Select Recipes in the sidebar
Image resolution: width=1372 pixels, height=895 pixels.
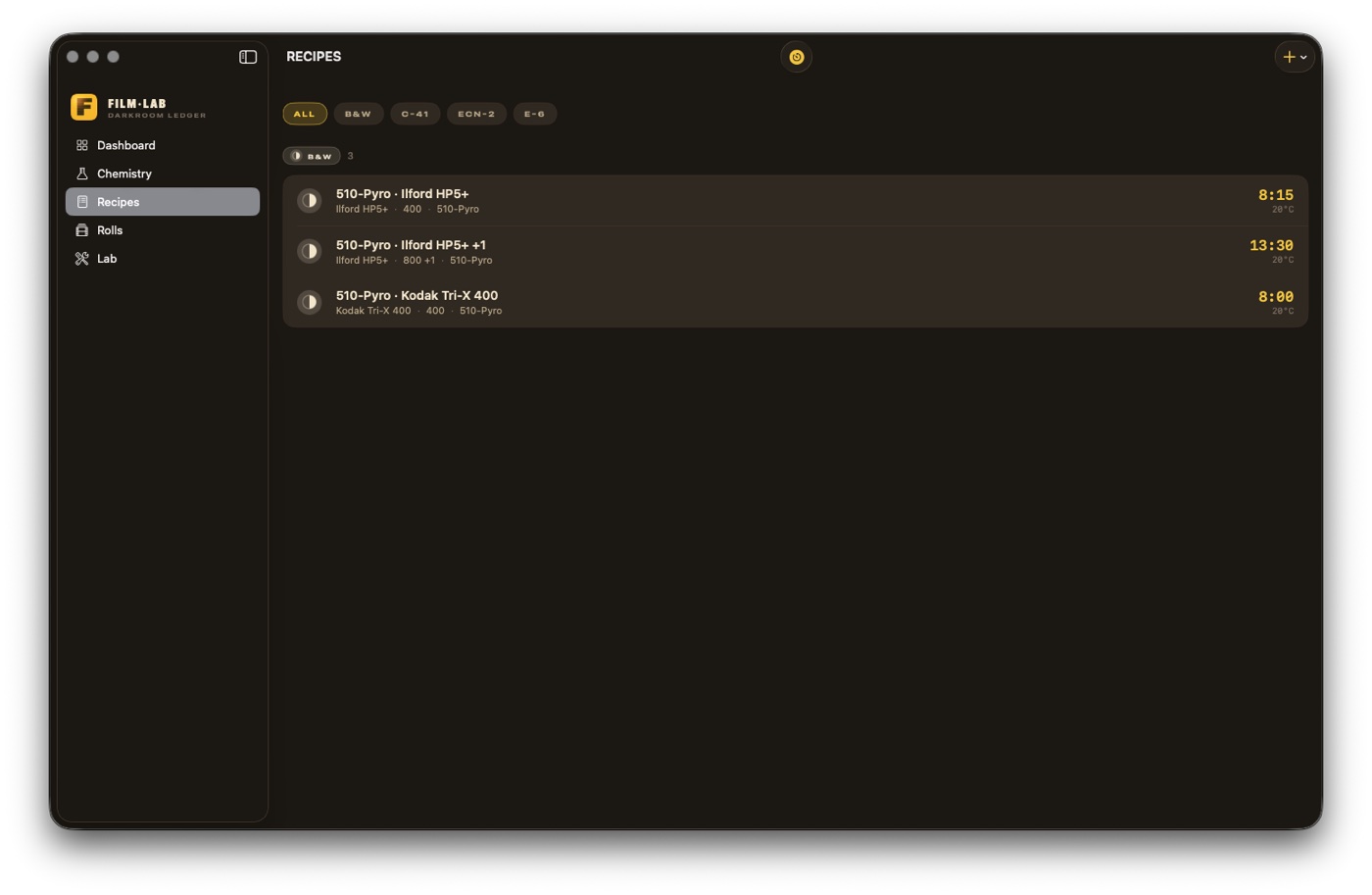[163, 202]
